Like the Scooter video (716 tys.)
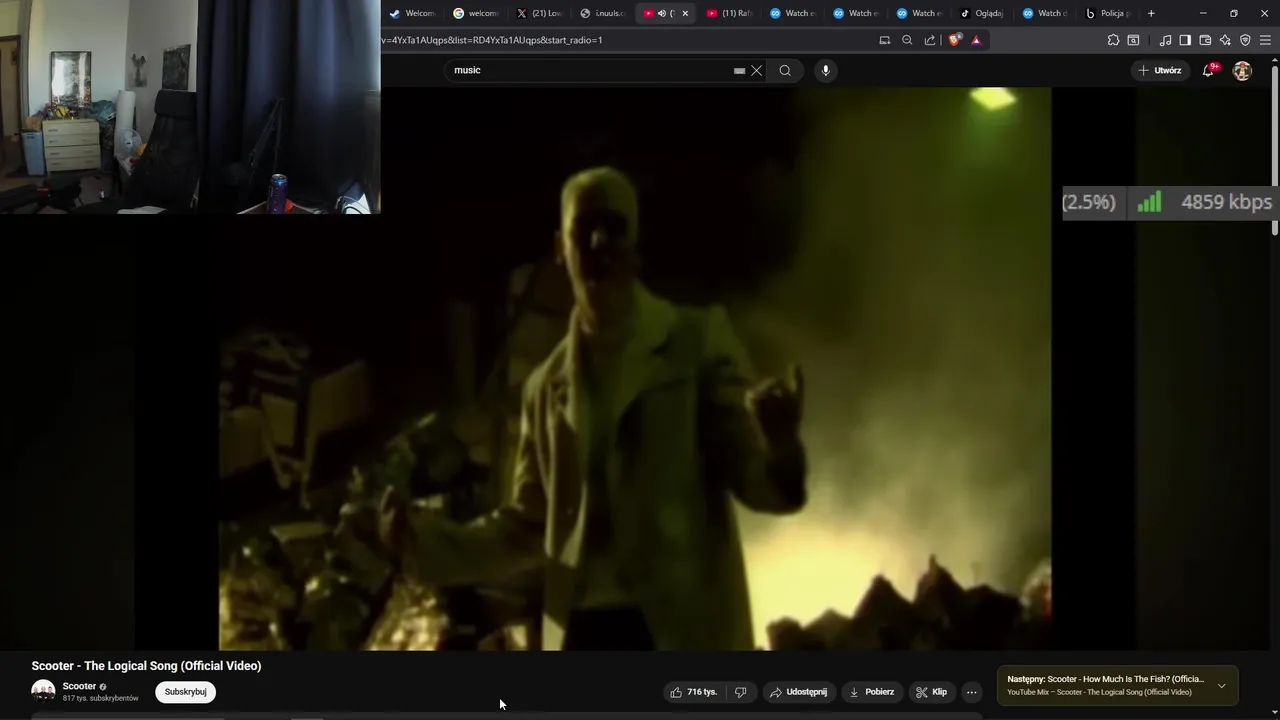The height and width of the screenshot is (720, 1280). (x=693, y=692)
